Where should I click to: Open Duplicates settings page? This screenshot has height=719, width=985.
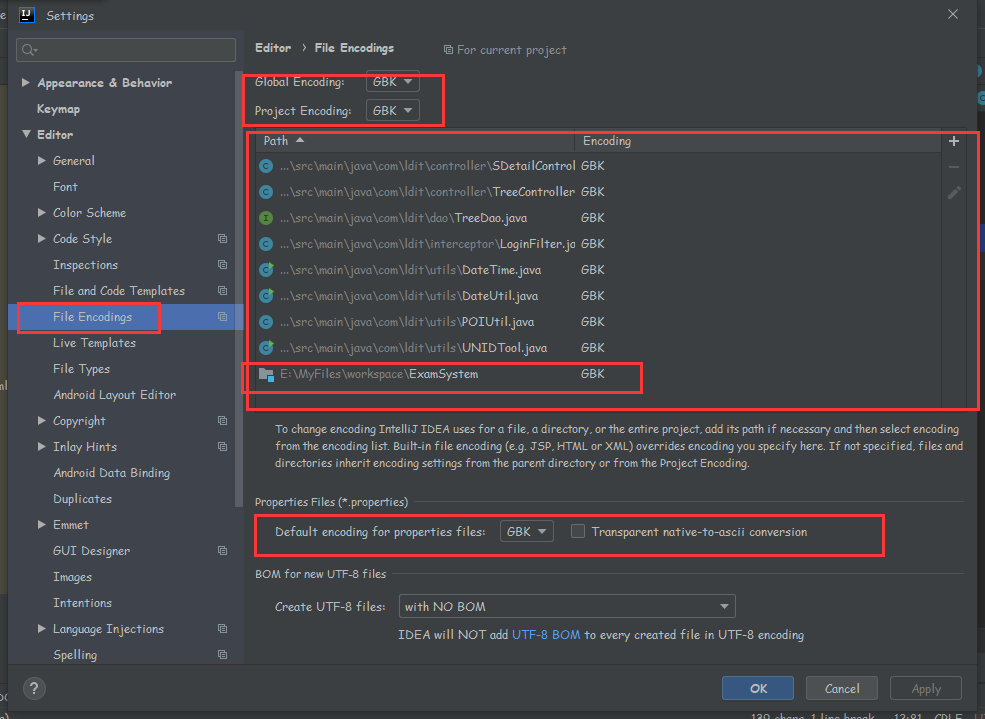(x=82, y=499)
